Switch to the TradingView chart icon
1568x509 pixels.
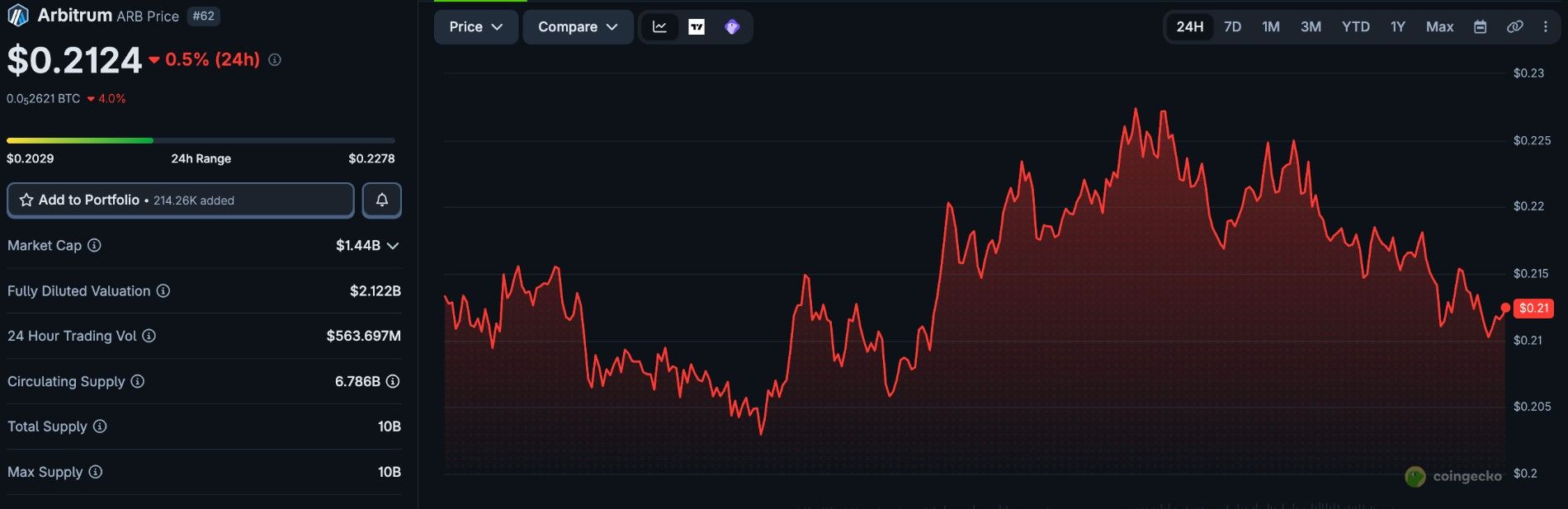[x=697, y=27]
